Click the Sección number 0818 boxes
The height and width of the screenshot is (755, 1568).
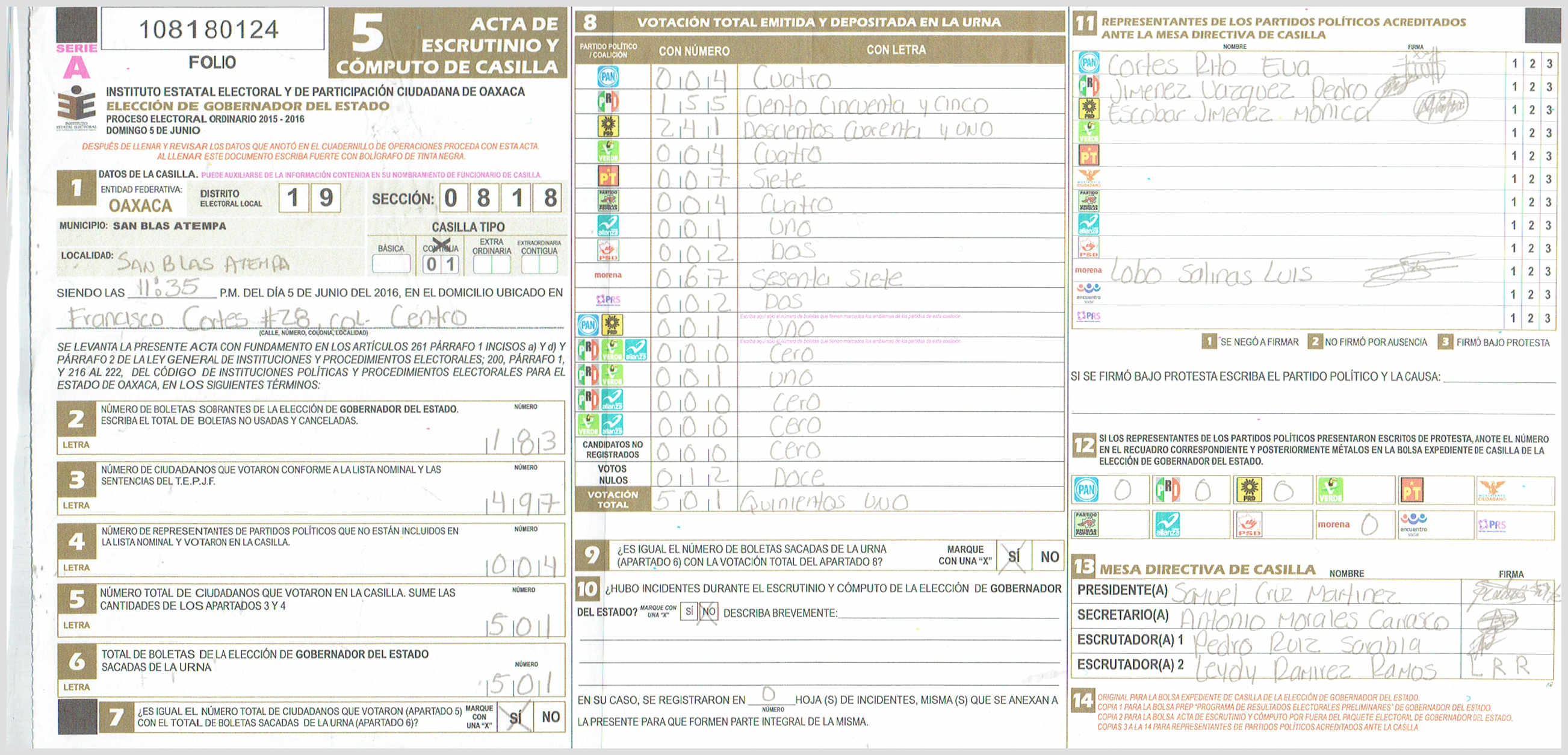click(500, 198)
